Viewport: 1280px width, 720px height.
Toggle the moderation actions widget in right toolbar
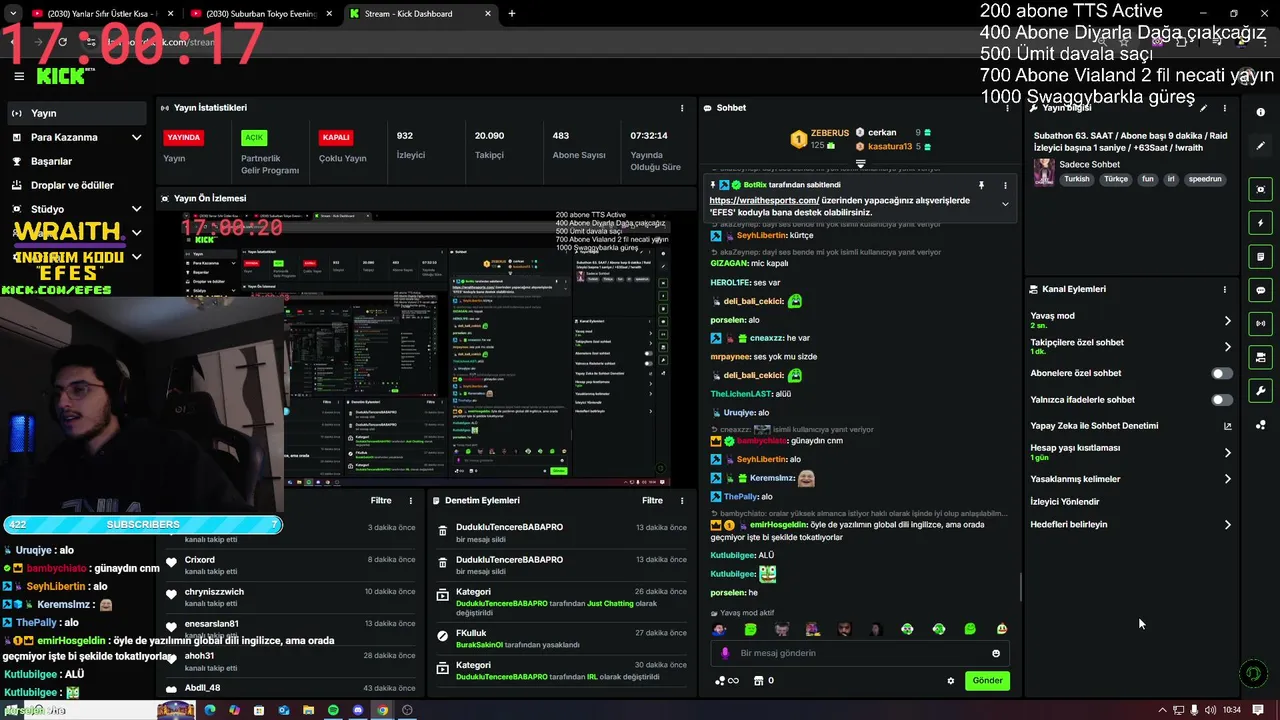coord(1260,357)
